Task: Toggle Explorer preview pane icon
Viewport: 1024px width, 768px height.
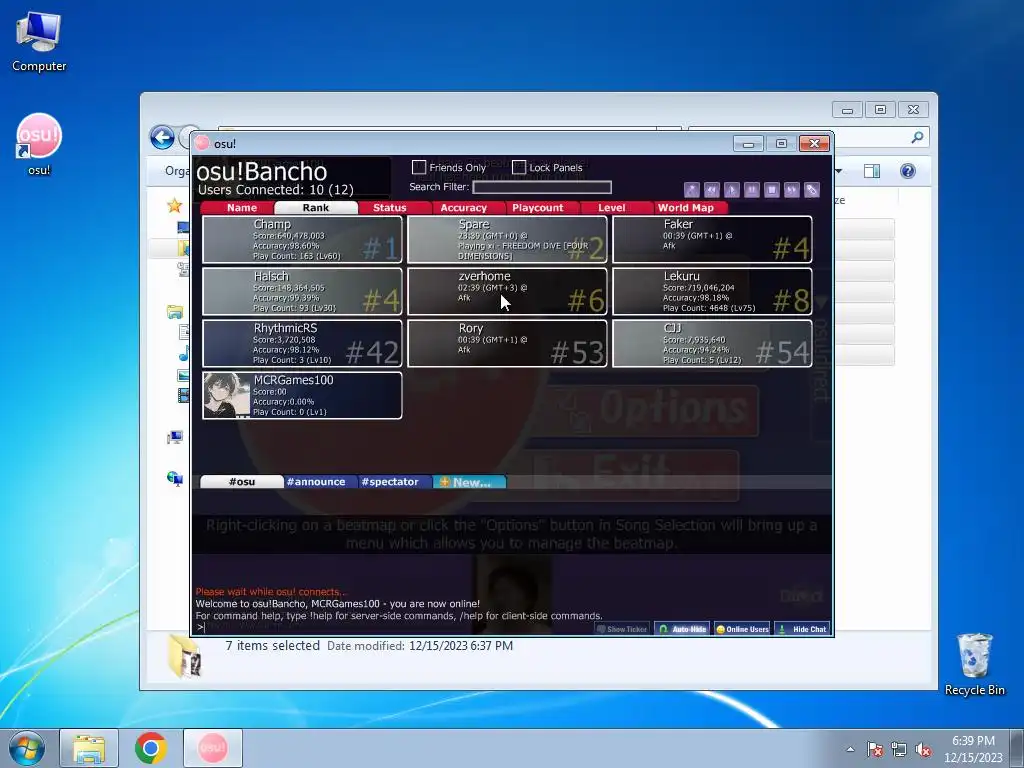Action: 872,171
